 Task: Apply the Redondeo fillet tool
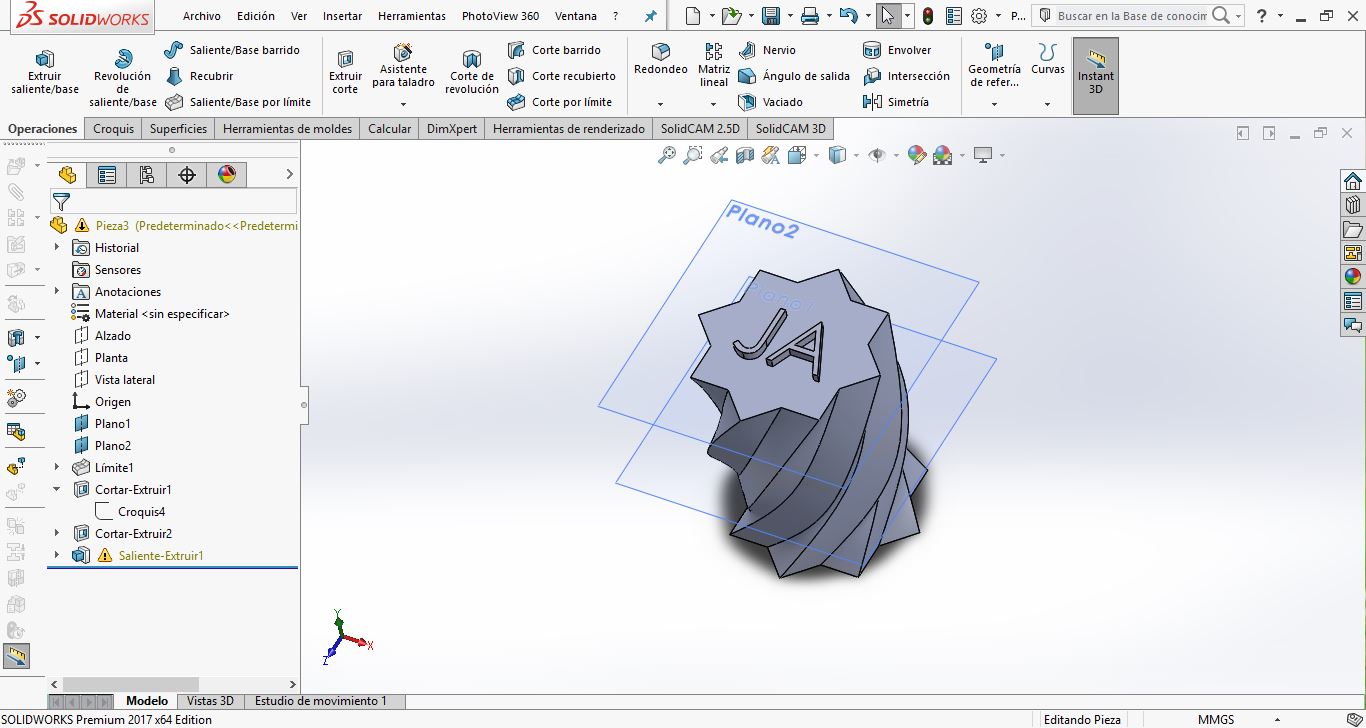point(661,60)
